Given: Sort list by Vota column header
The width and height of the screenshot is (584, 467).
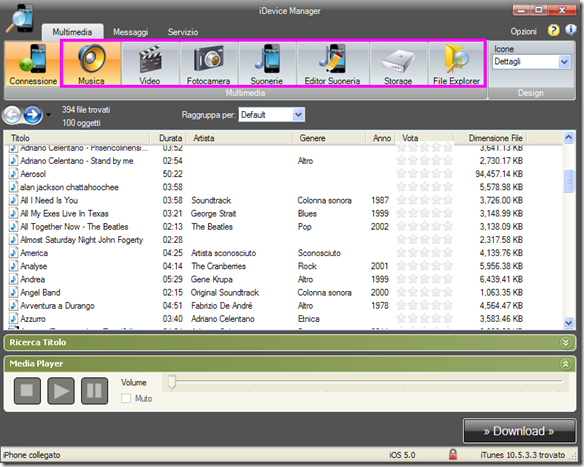Looking at the screenshot, I should tap(424, 138).
